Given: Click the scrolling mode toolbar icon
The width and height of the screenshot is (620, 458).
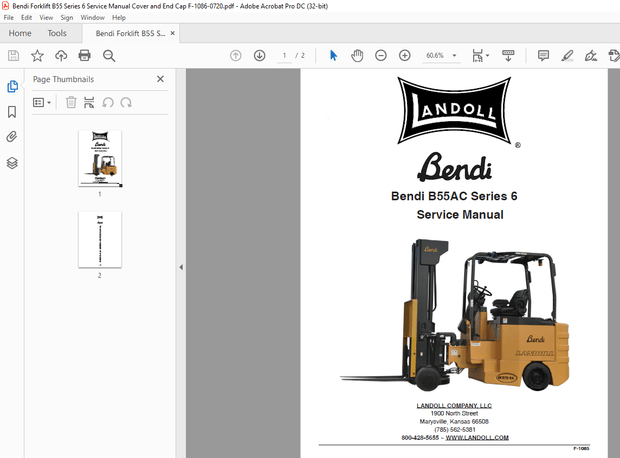Looking at the screenshot, I should (508, 56).
